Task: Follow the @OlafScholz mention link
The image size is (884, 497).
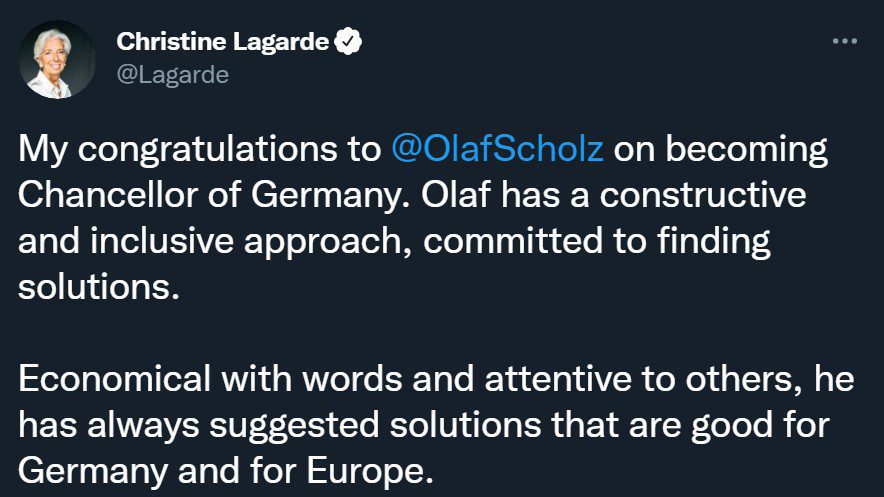Action: [x=497, y=149]
